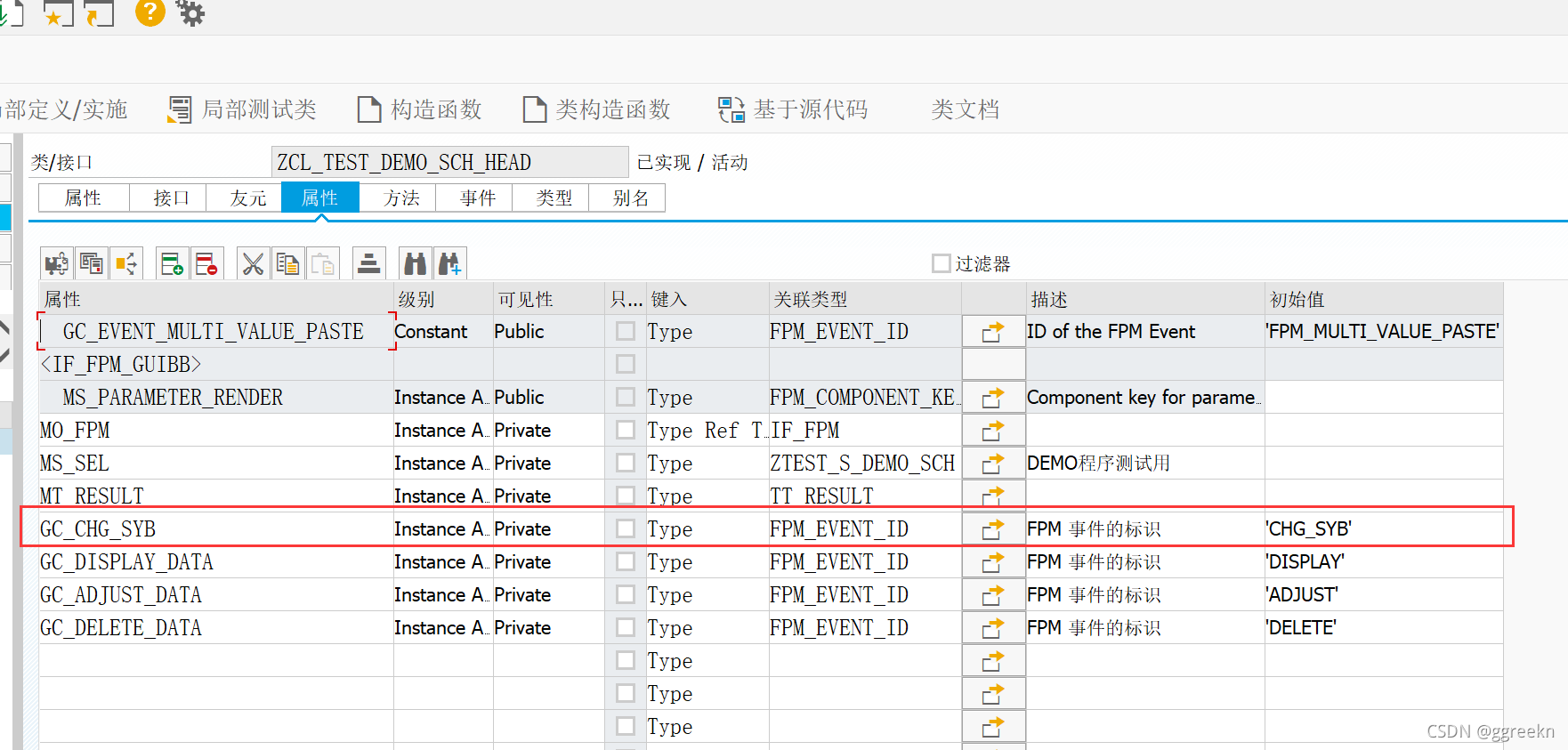
Task: Click the yellow help question mark icon
Action: [x=150, y=12]
